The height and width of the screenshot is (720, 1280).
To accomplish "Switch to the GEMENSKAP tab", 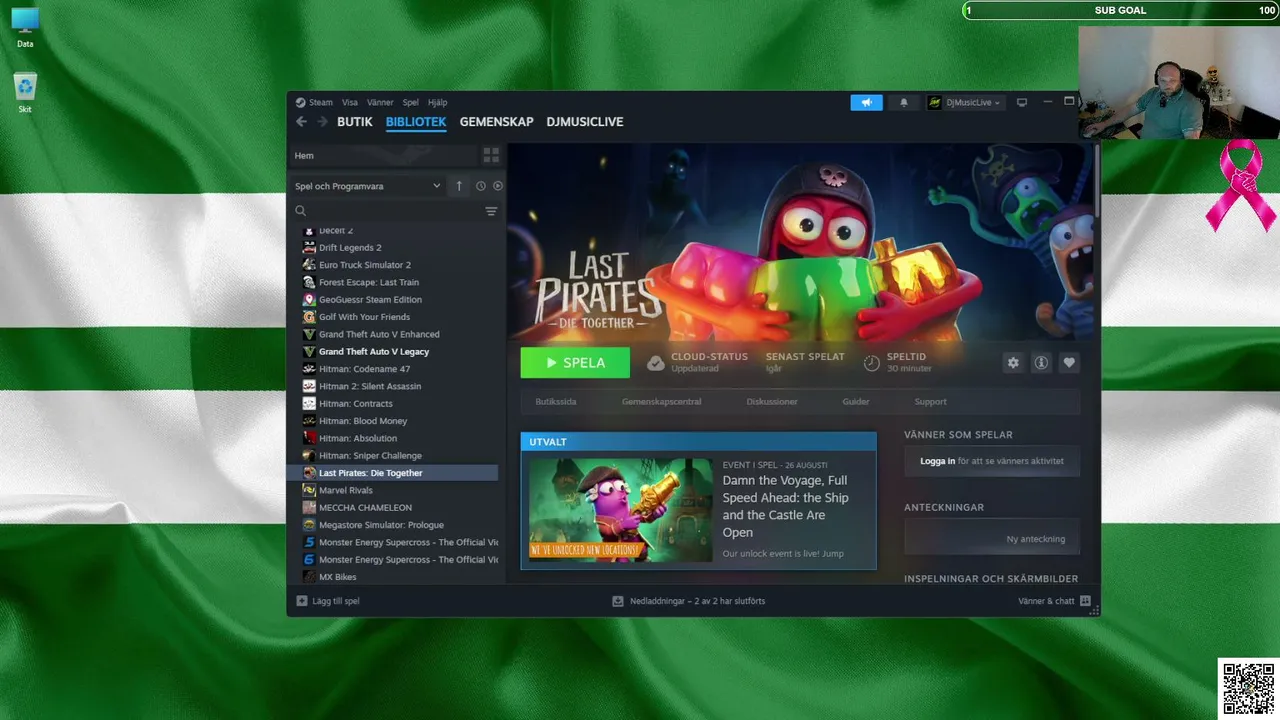I will 497,122.
